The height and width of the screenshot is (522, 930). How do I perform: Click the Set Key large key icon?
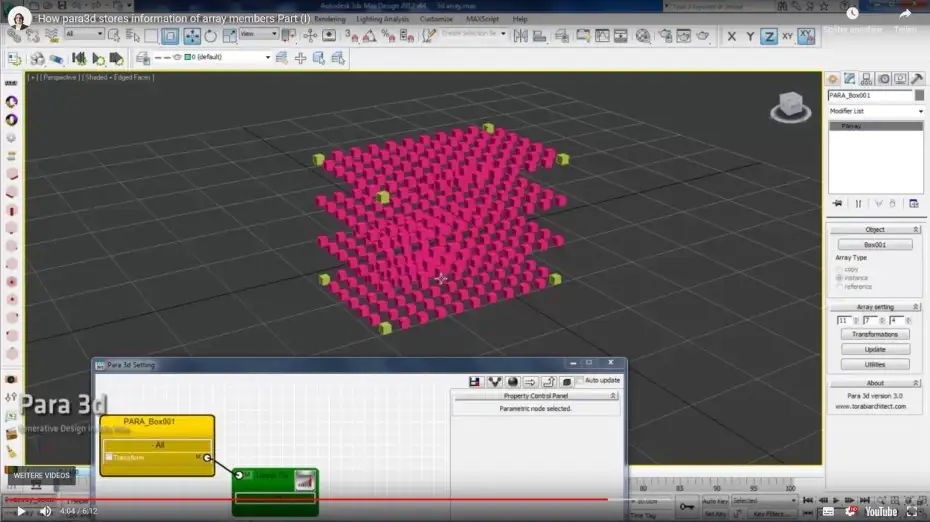(686, 507)
